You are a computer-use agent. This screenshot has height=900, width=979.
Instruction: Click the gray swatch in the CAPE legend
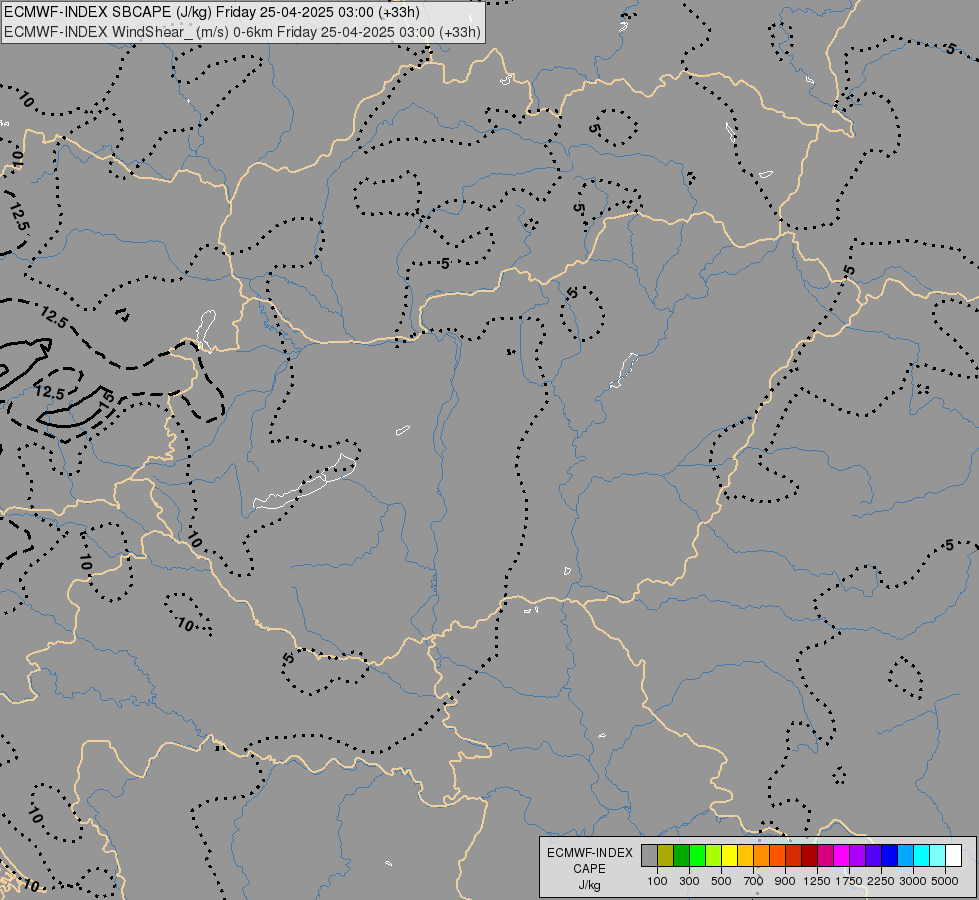pos(649,855)
